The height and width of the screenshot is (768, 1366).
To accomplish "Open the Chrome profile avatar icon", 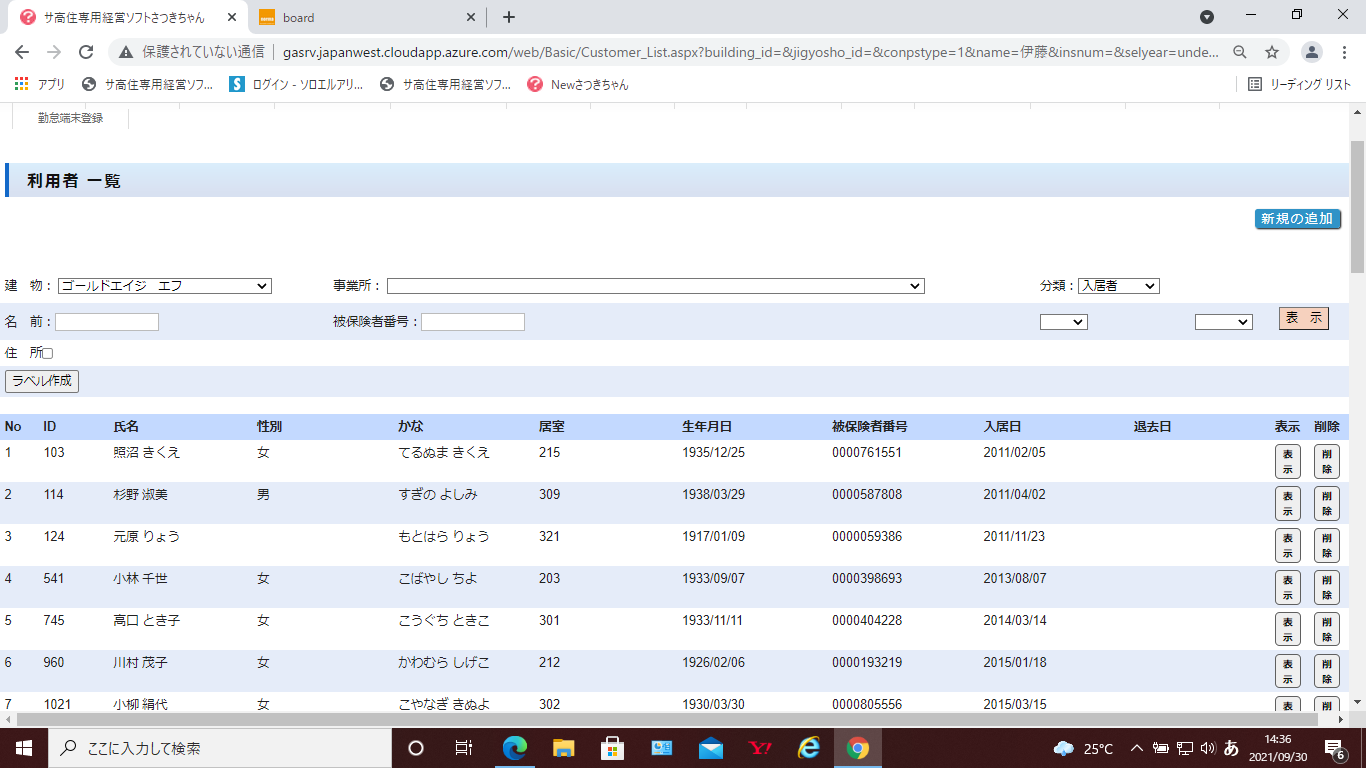I will (1312, 52).
